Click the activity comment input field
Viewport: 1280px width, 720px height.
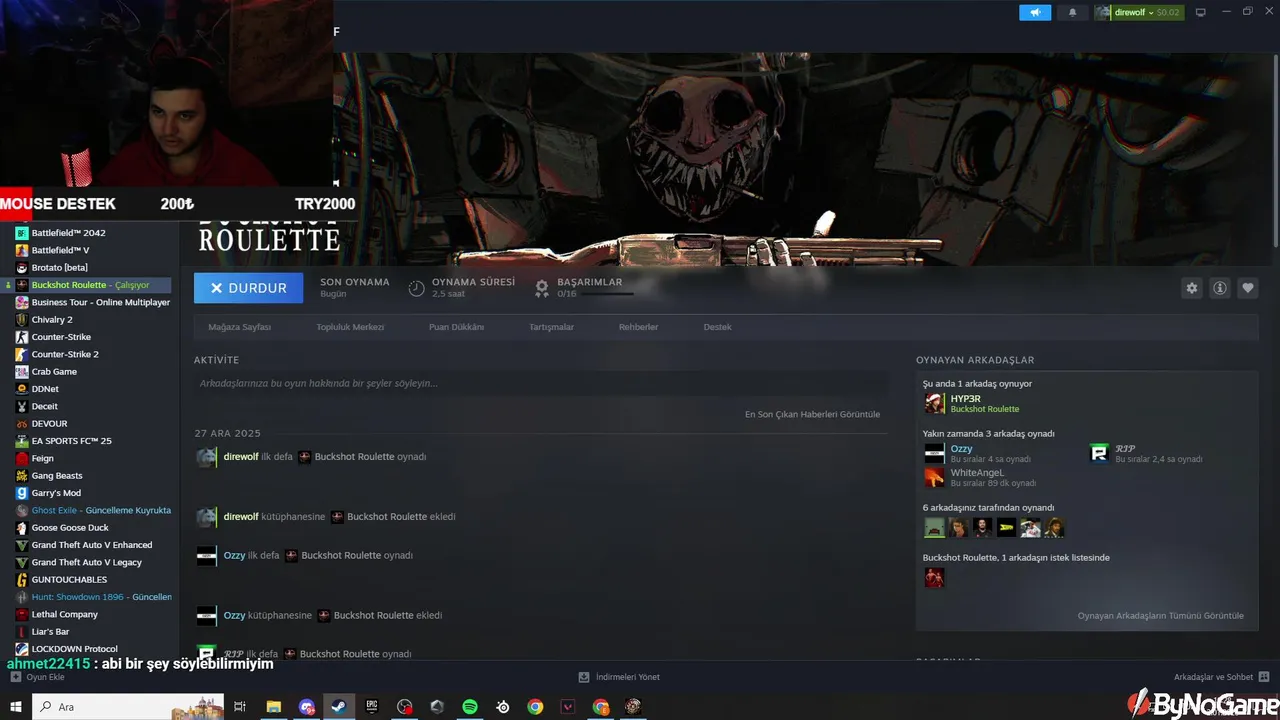pyautogui.click(x=541, y=383)
